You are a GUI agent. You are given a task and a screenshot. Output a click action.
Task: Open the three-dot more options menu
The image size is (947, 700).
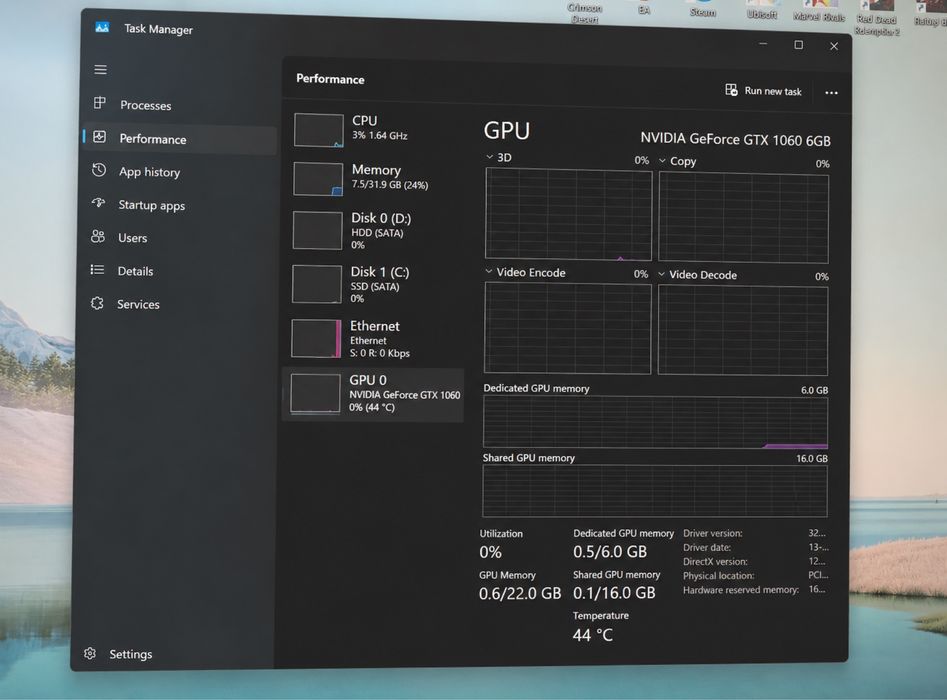tap(831, 93)
